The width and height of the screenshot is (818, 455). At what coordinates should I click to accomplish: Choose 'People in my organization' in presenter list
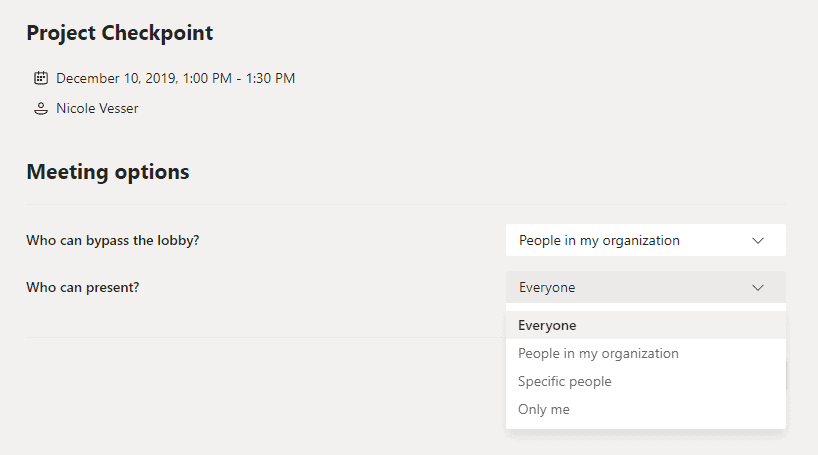coord(645,353)
